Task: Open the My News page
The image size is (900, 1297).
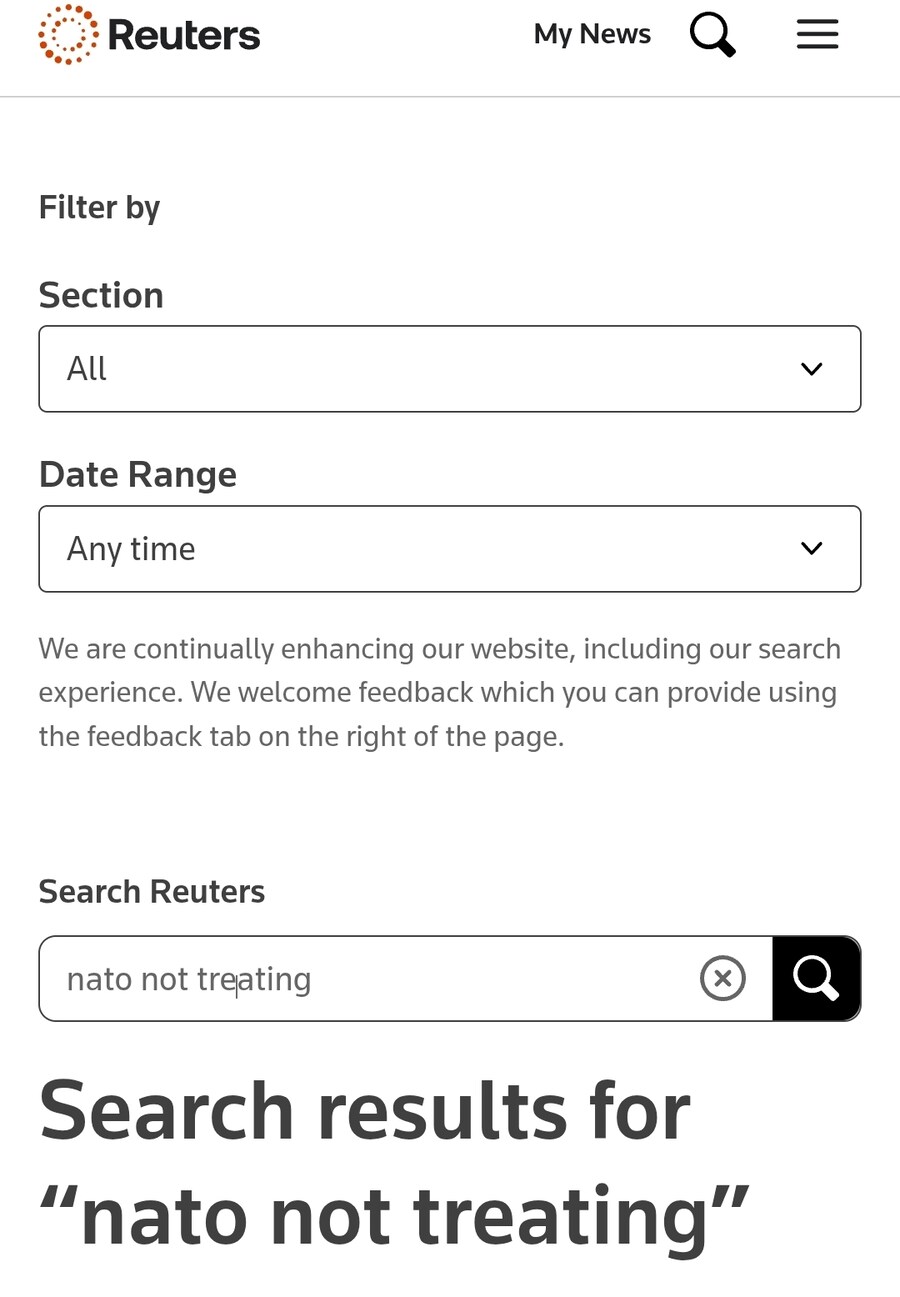Action: click(592, 34)
